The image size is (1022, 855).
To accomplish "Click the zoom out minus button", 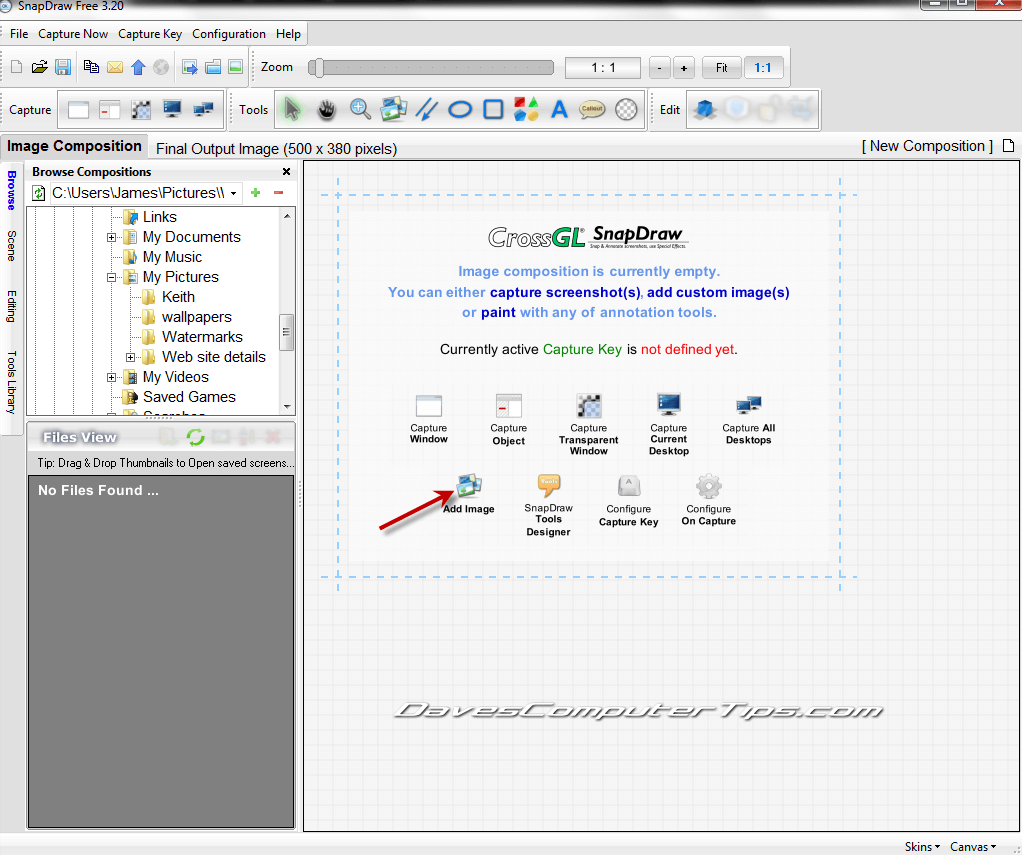I will (x=660, y=68).
